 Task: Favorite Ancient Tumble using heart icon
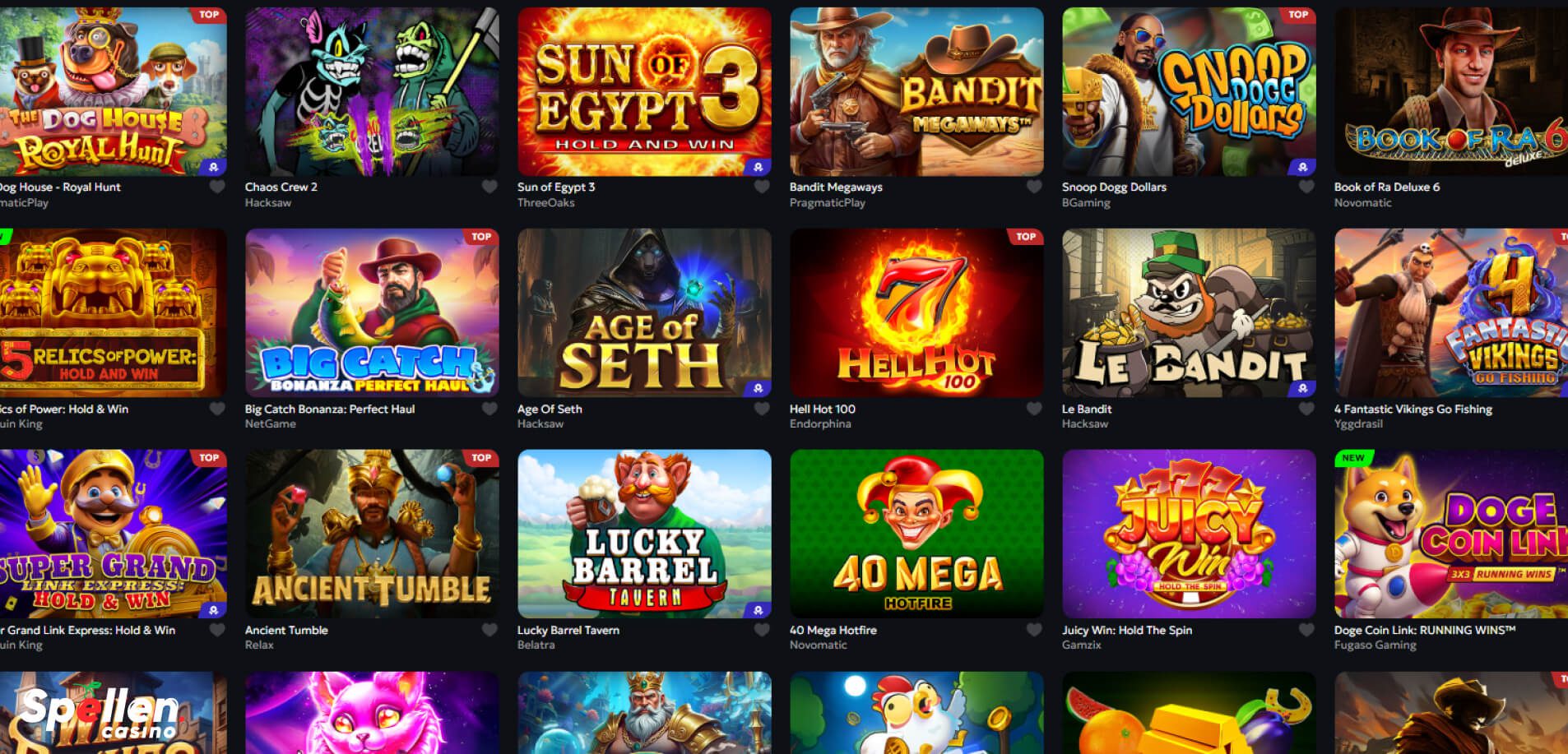489,630
